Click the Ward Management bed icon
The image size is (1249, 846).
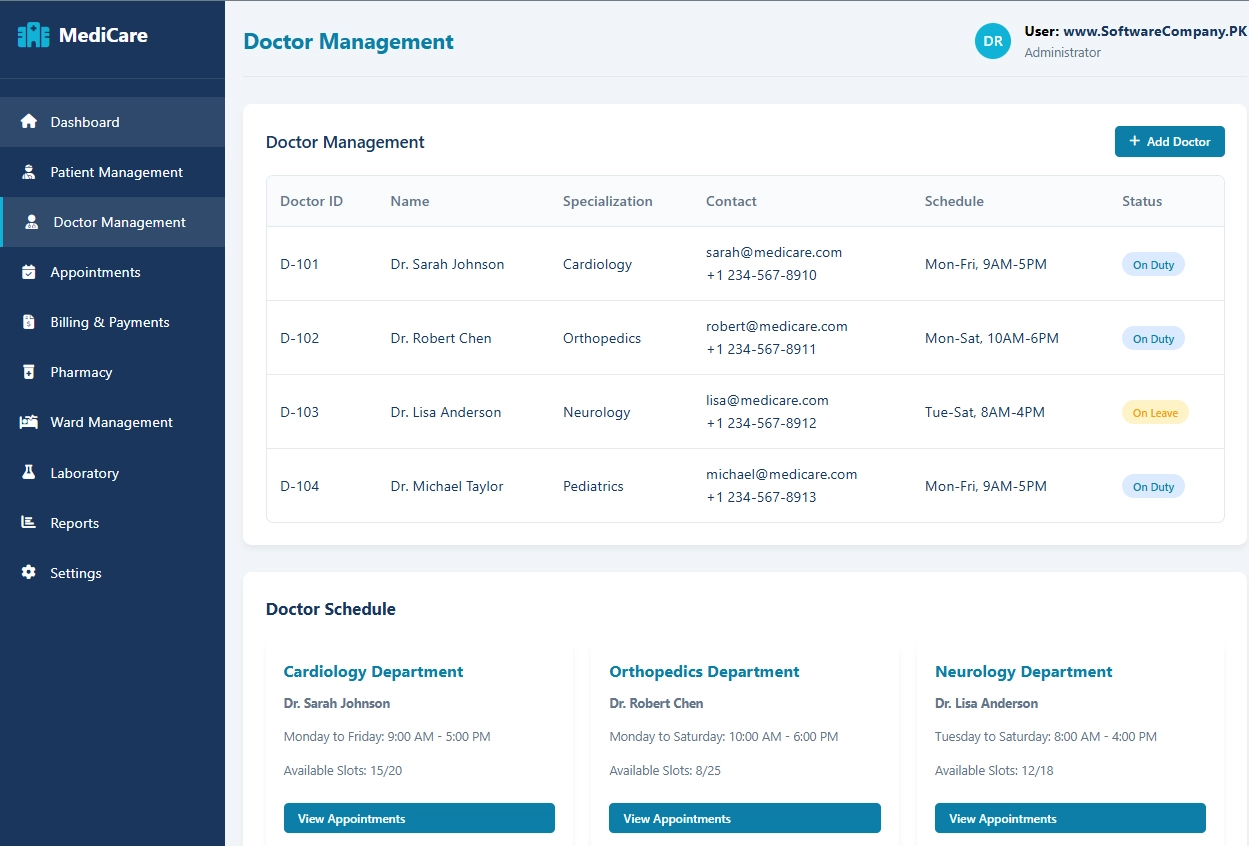tap(30, 422)
